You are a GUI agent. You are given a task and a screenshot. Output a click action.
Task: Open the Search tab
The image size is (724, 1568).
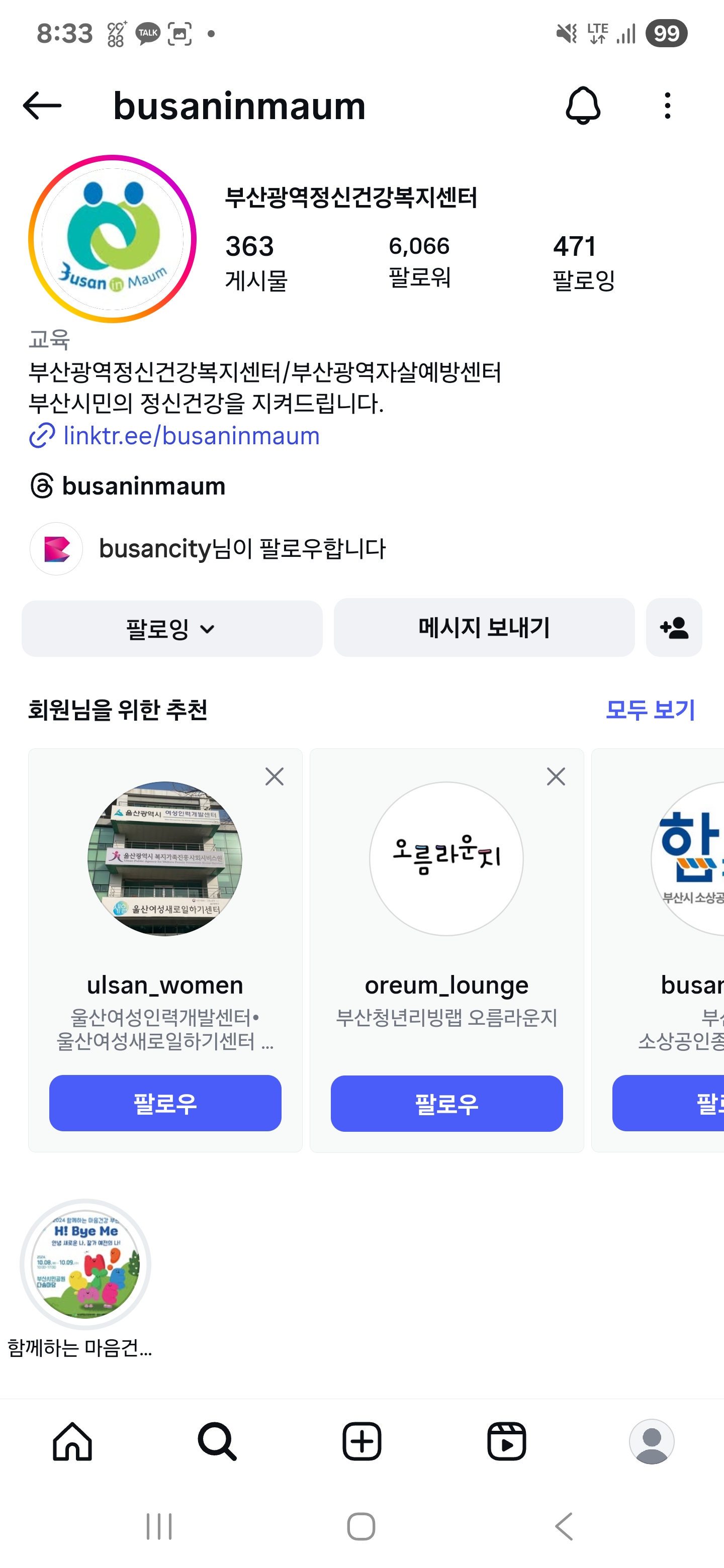217,1441
